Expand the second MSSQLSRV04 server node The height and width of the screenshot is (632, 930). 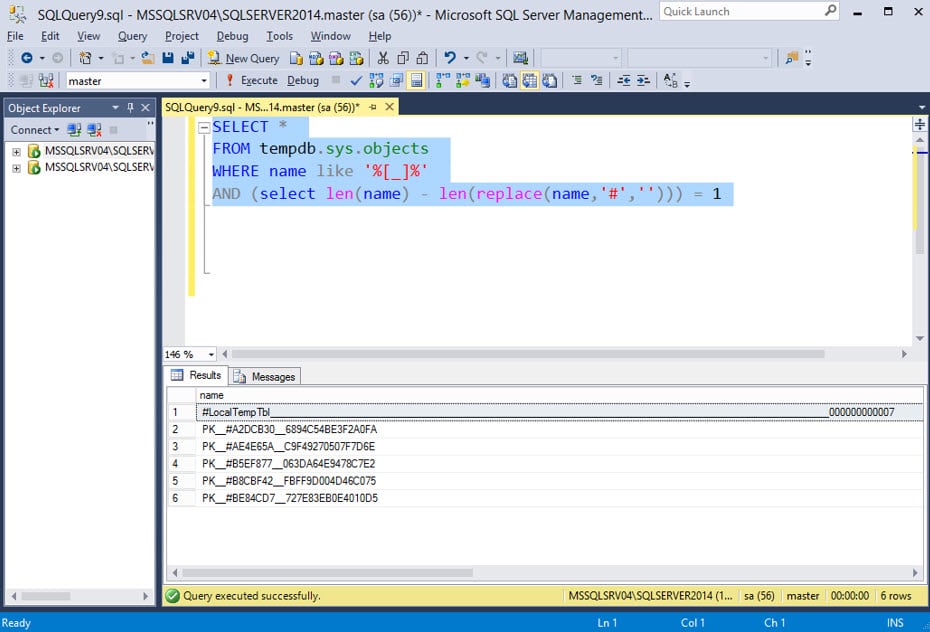click(17, 168)
